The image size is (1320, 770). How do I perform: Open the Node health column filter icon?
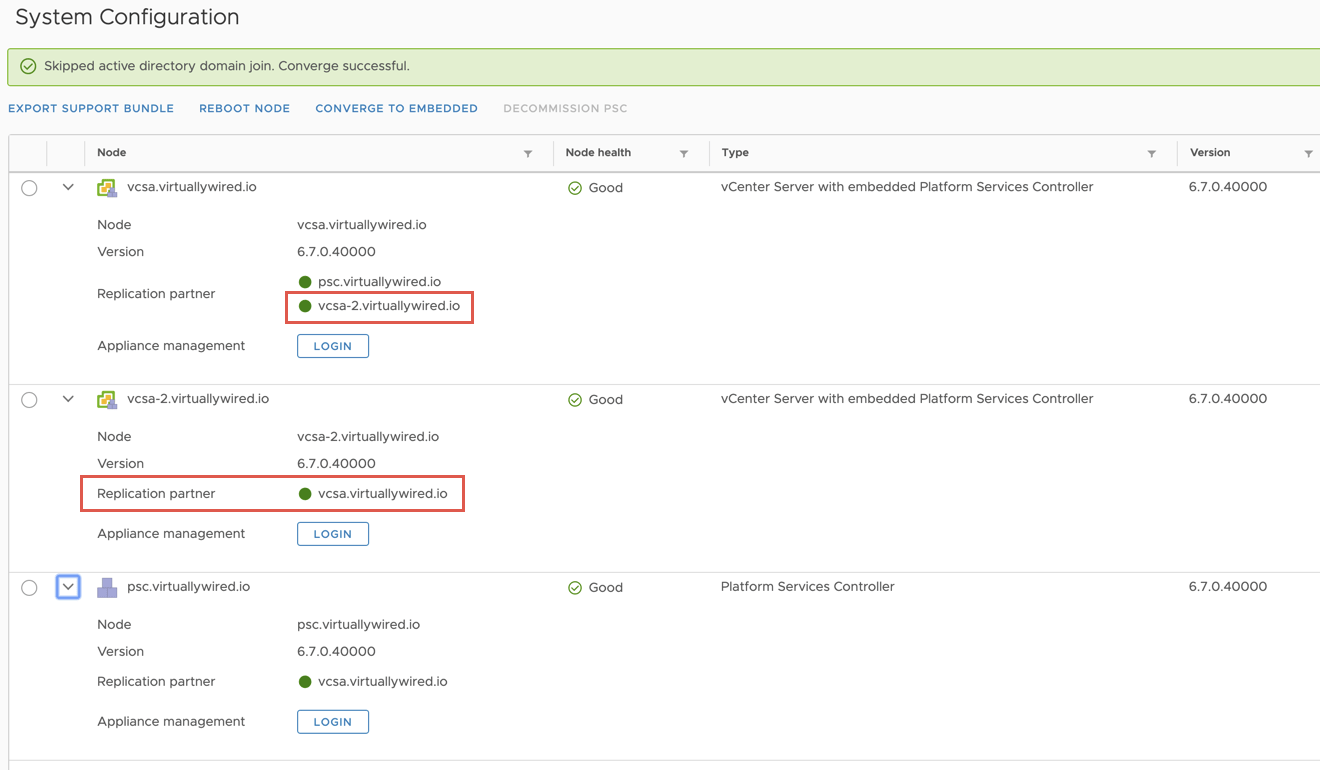684,154
